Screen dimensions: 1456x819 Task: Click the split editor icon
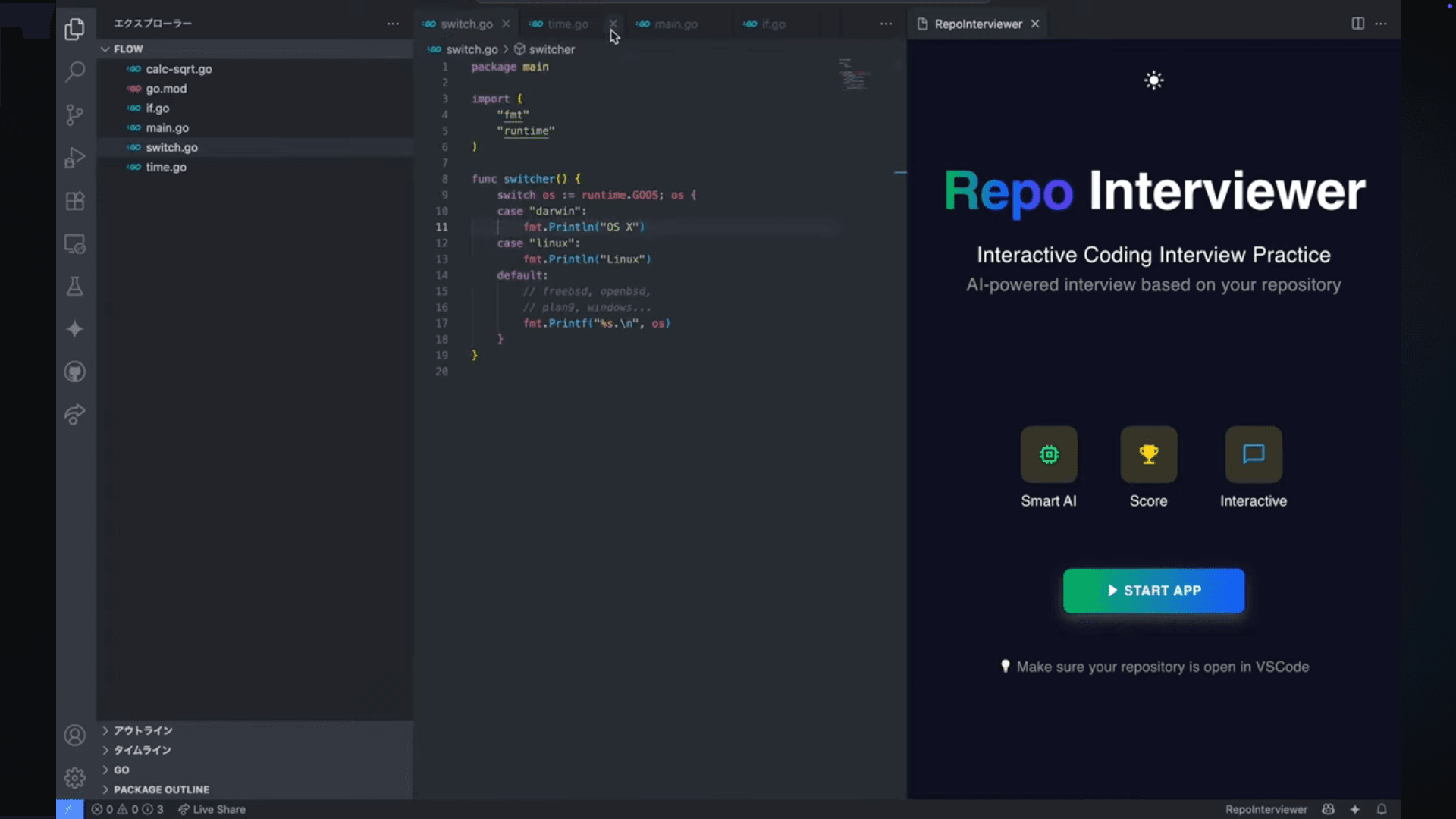pos(1357,24)
